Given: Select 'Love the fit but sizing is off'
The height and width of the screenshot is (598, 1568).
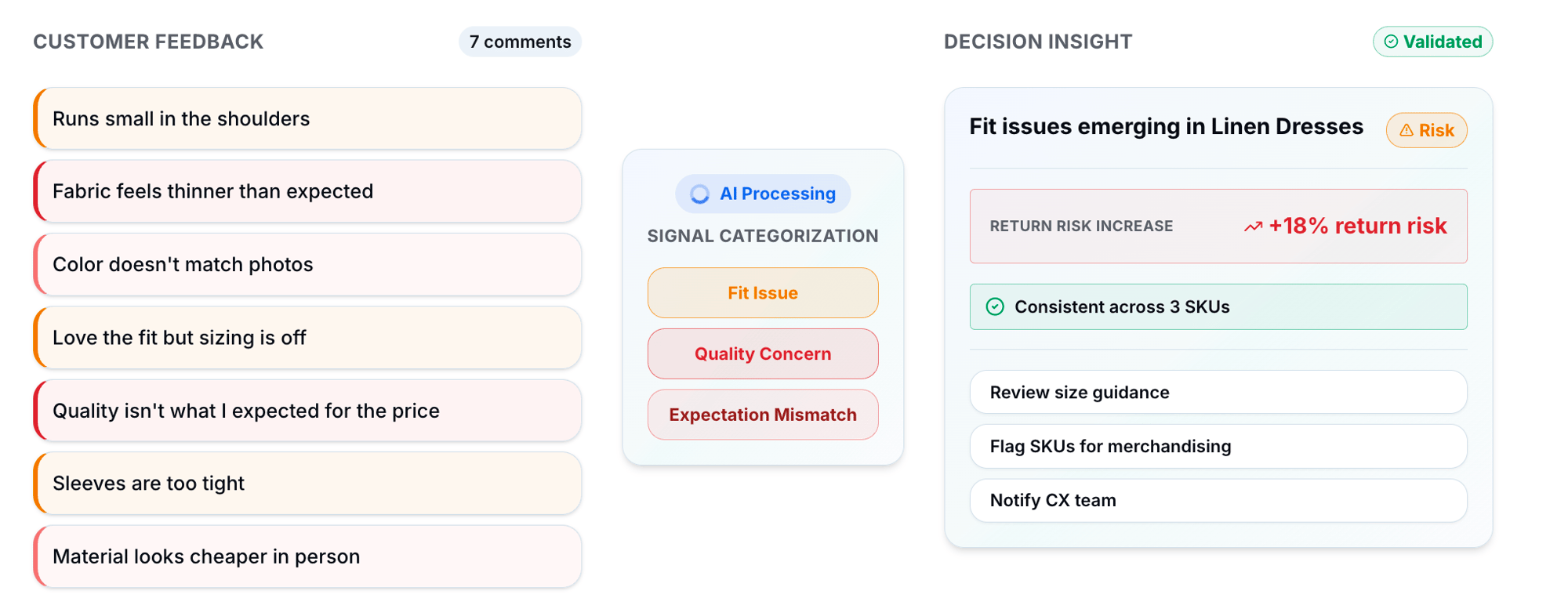Looking at the screenshot, I should [x=307, y=338].
